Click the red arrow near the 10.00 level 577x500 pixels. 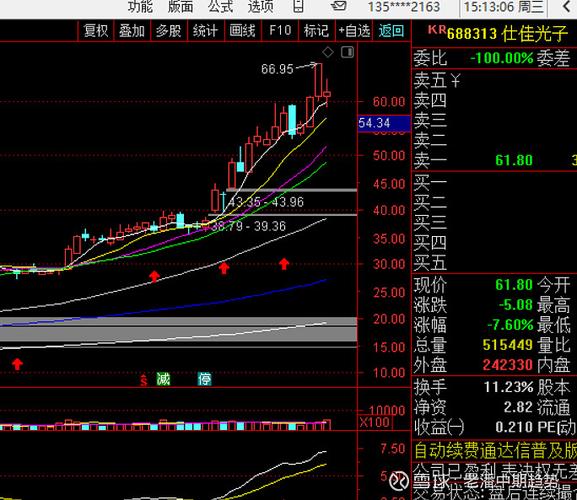coord(17,364)
